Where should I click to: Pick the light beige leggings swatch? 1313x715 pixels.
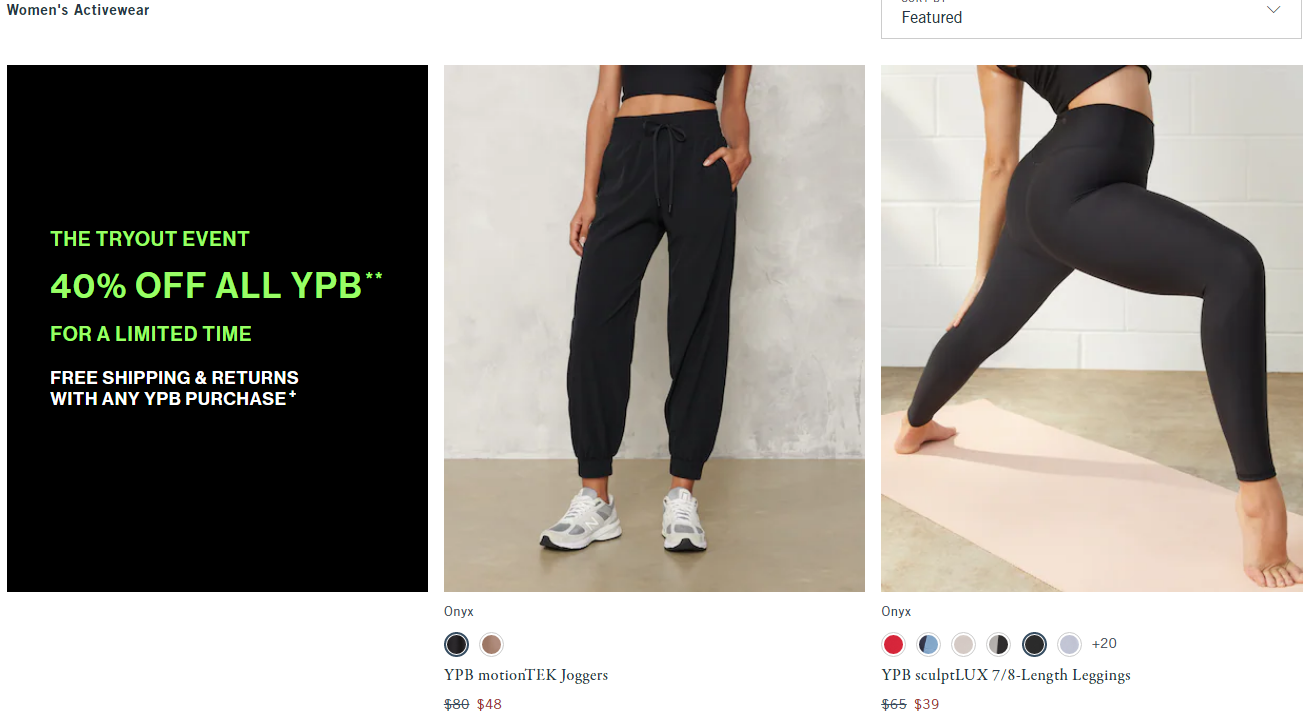click(963, 644)
